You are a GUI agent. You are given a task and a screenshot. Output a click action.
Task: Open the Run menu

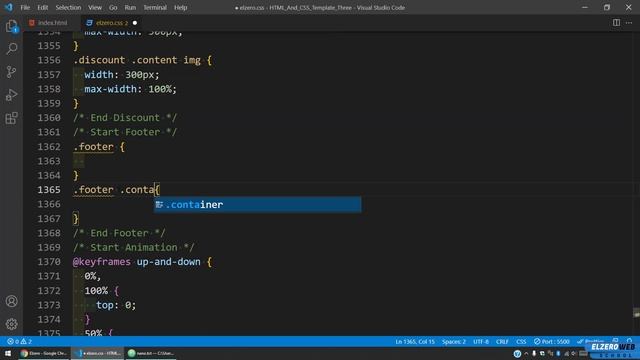[130, 7]
